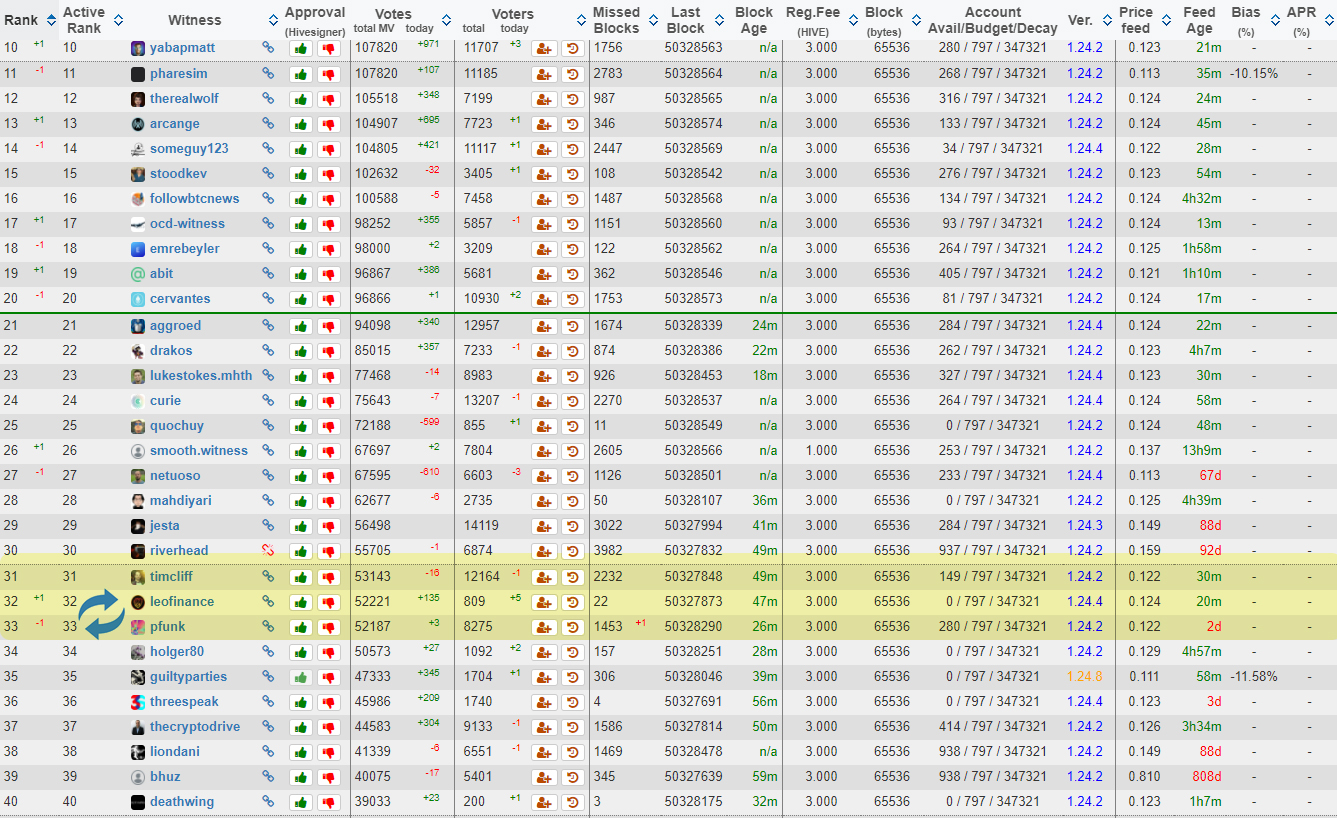The image size is (1337, 818).
Task: Sort by Active Rank using its arrows
Action: coord(119,20)
